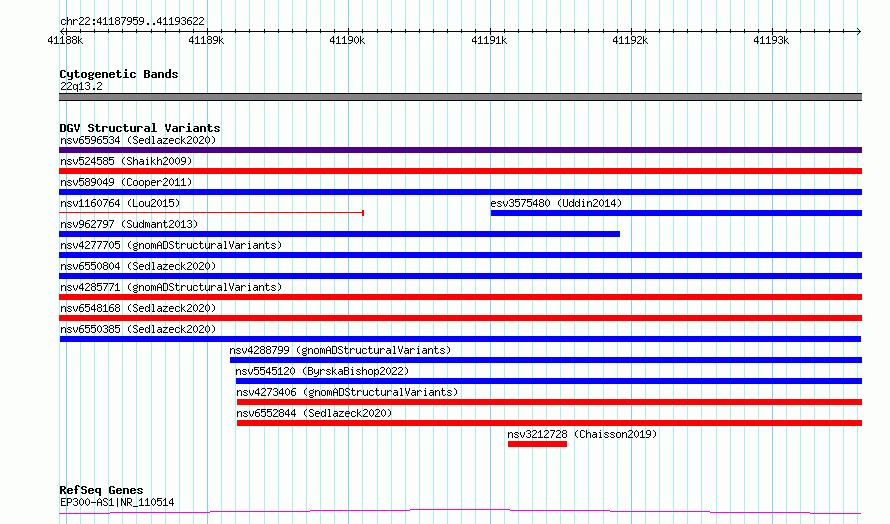This screenshot has width=890, height=524.
Task: Open the EP300-AS1|NR_110514 gene label
Action: click(x=117, y=502)
